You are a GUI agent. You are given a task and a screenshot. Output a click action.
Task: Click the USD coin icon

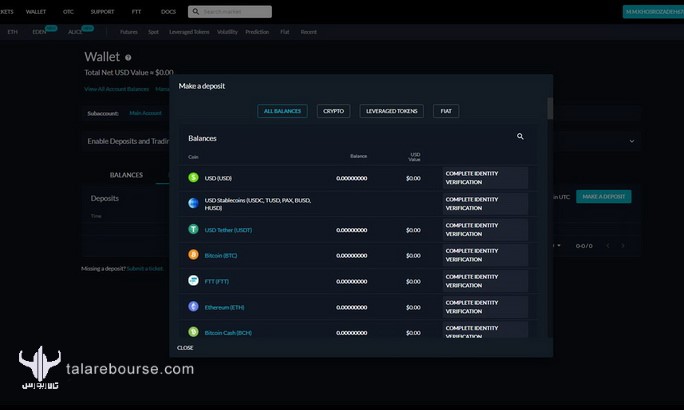193,178
